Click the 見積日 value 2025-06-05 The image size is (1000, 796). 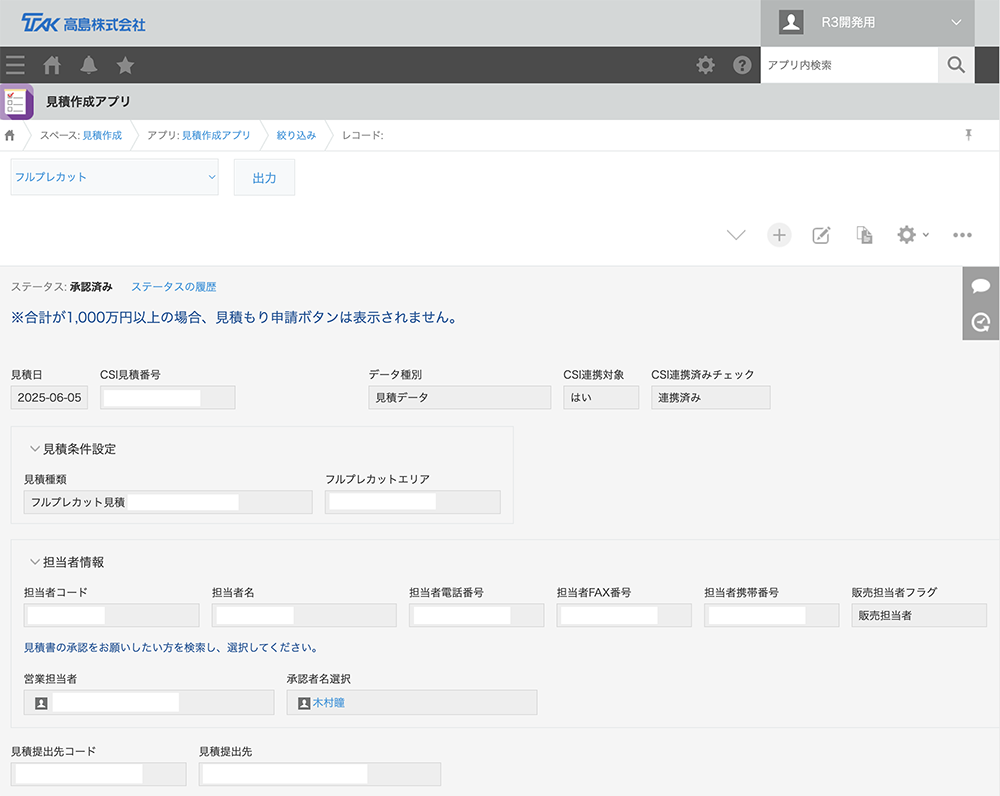[x=49, y=397]
